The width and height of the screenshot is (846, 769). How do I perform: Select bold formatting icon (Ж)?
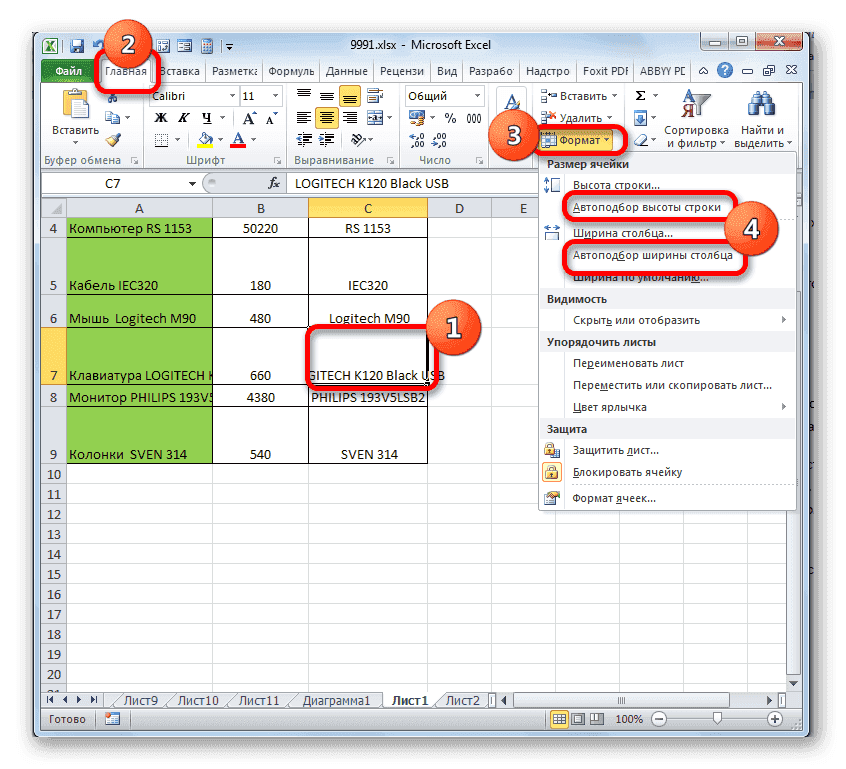[160, 118]
